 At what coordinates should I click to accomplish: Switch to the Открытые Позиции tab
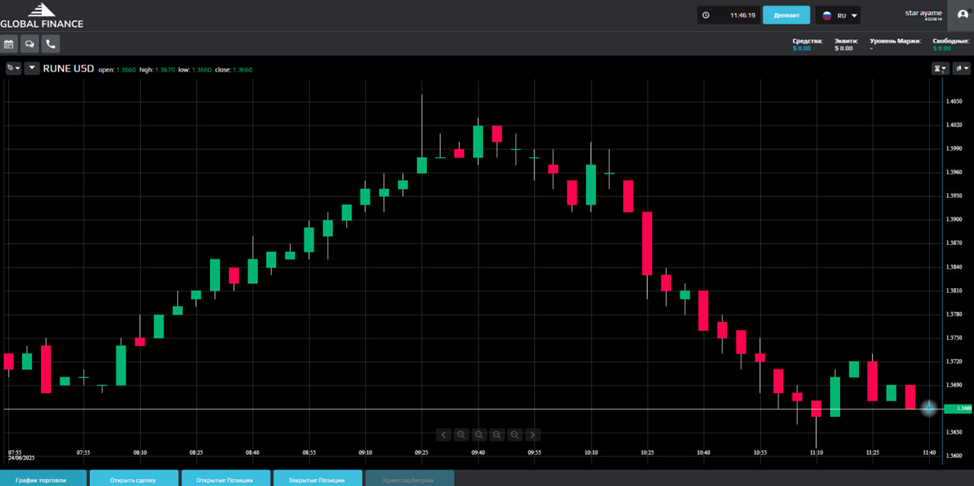(225, 480)
